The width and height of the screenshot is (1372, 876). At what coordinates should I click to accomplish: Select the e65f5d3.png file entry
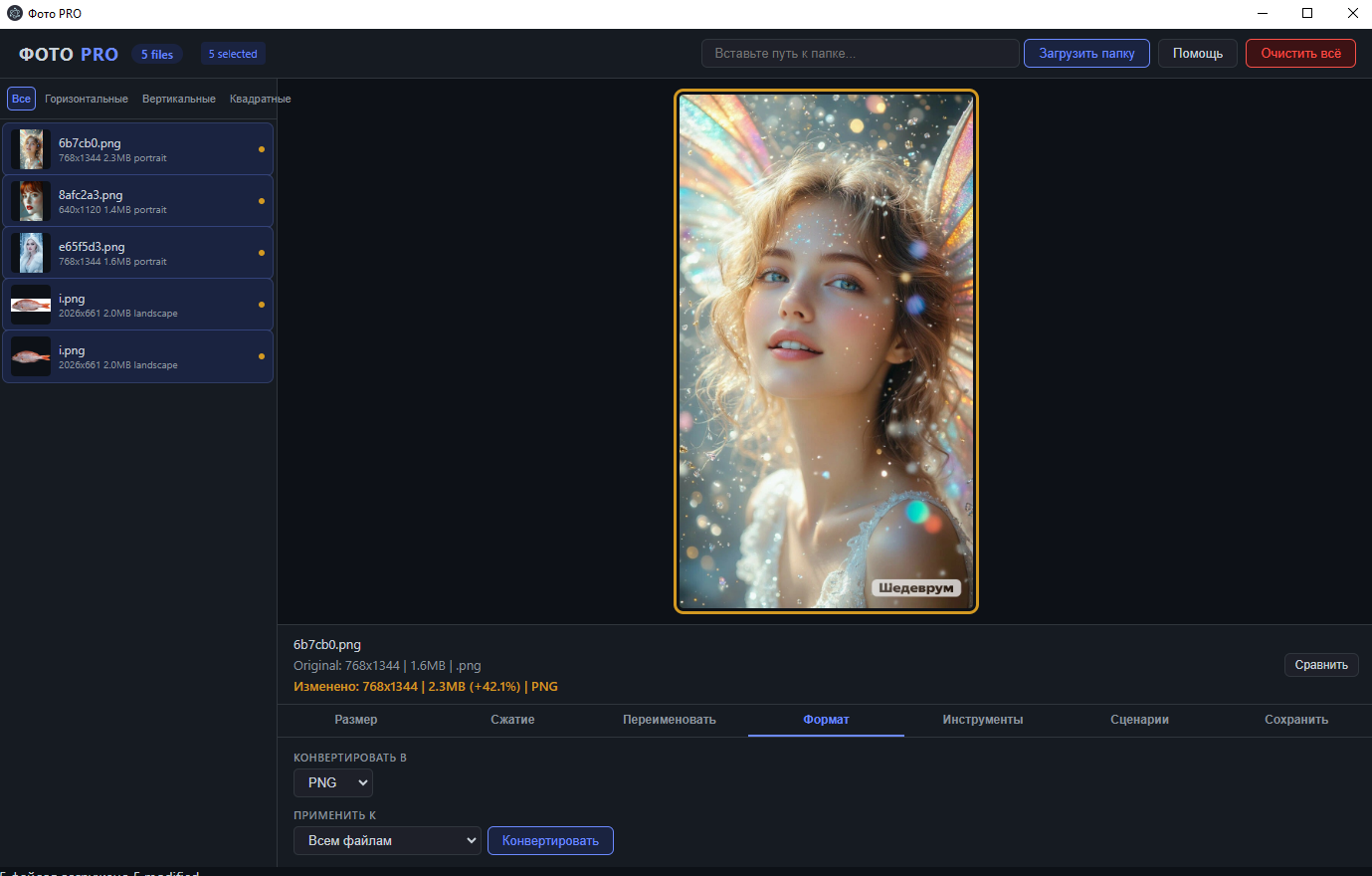click(x=138, y=253)
